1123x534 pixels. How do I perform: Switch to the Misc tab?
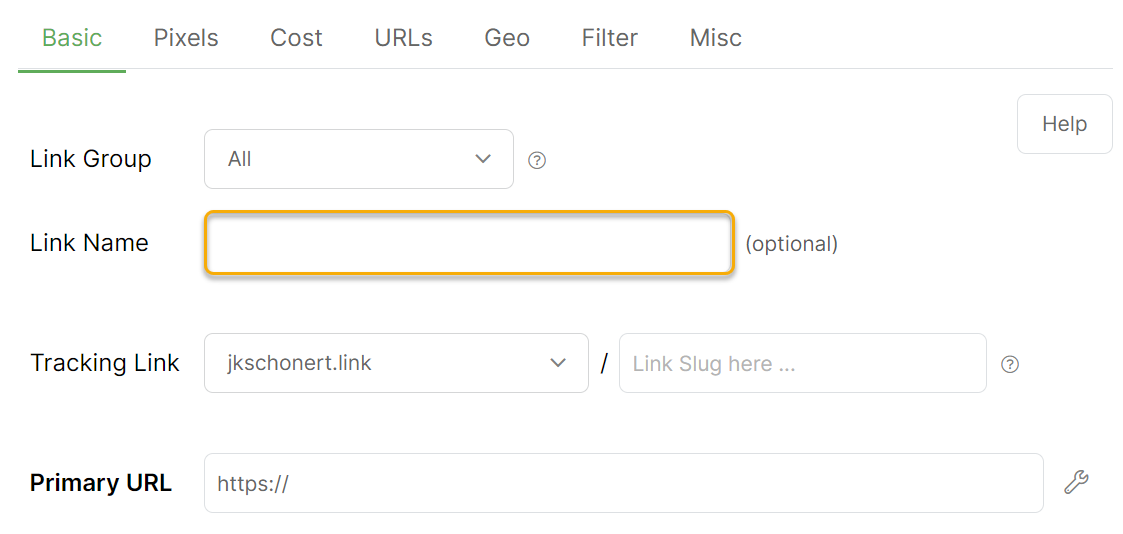(x=716, y=38)
